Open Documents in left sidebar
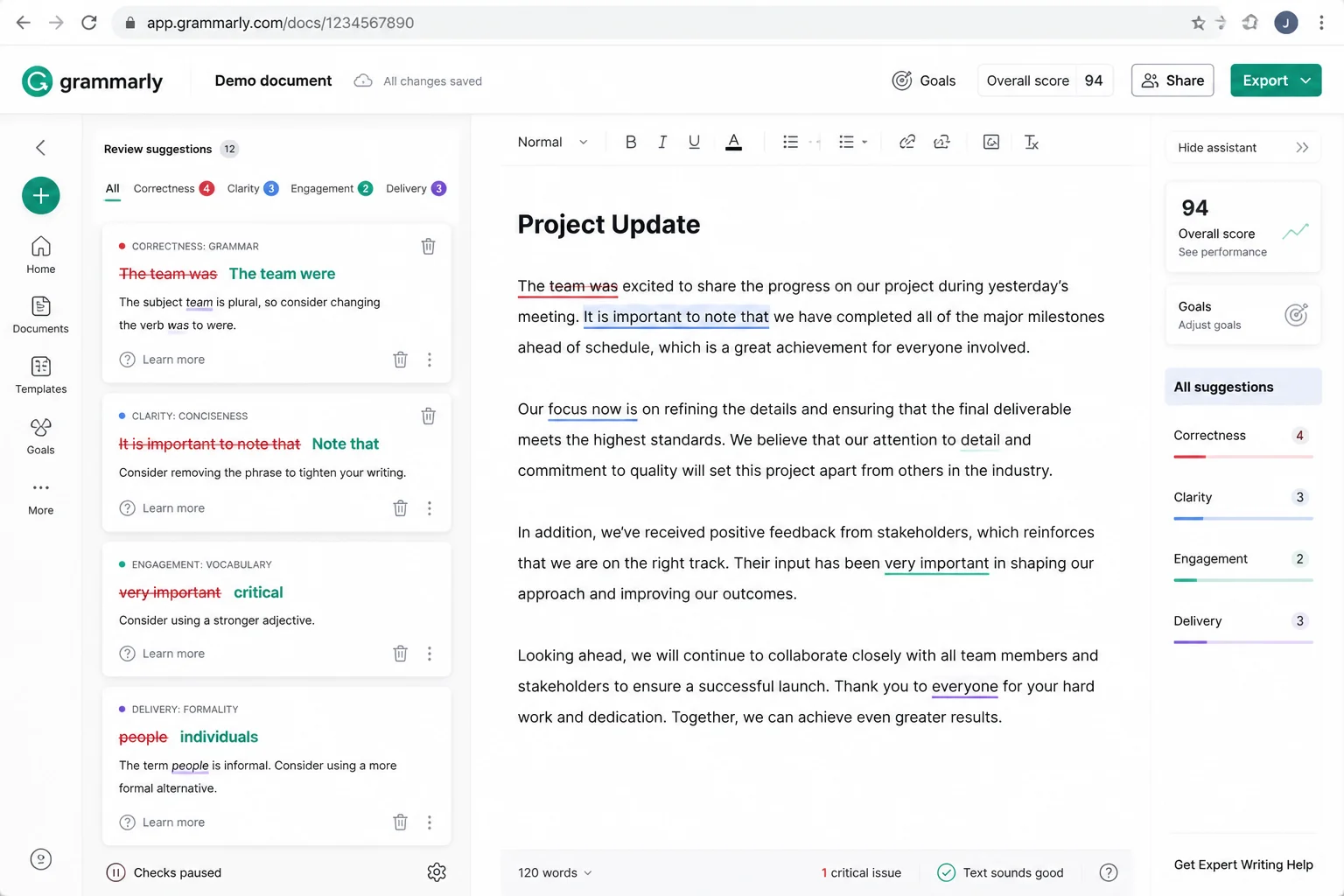 click(x=40, y=315)
